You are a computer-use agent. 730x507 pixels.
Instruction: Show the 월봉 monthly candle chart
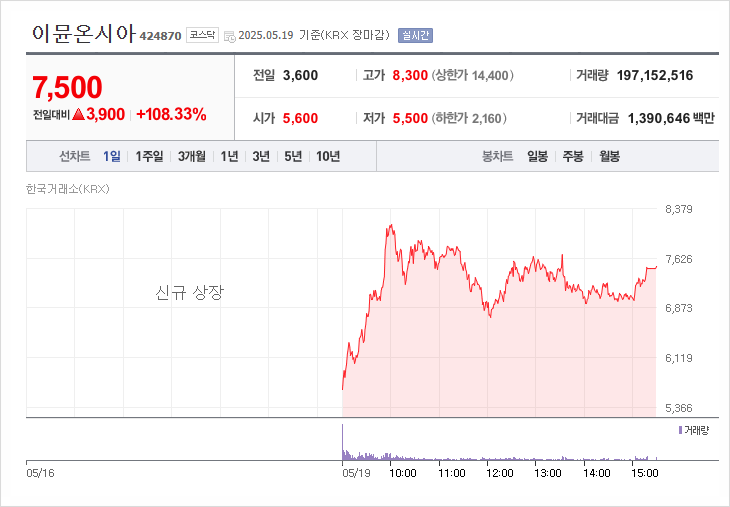tap(609, 156)
